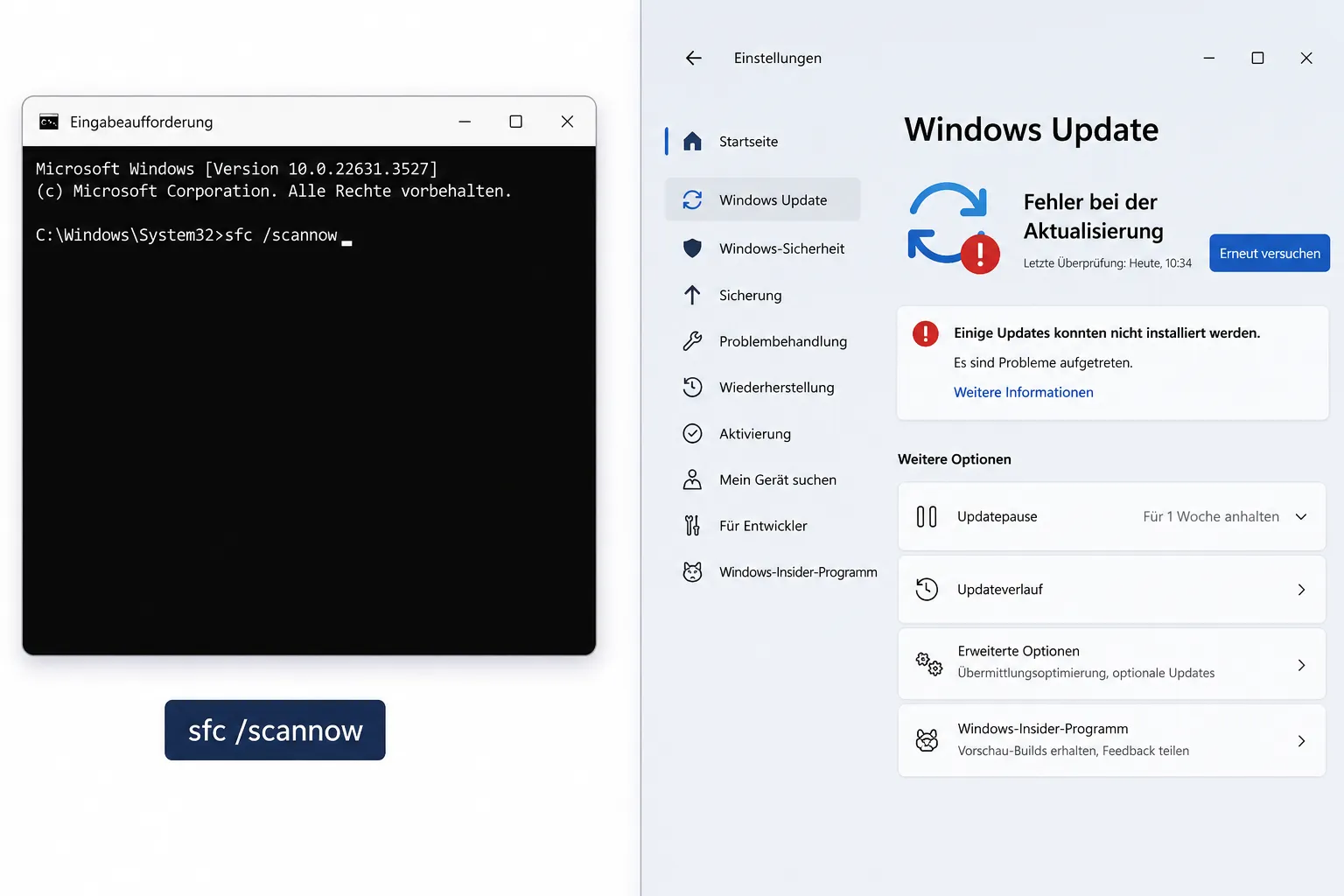Viewport: 1344px width, 896px height.
Task: Click the gears icon in Erweiterte Optionen row
Action: coord(928,664)
